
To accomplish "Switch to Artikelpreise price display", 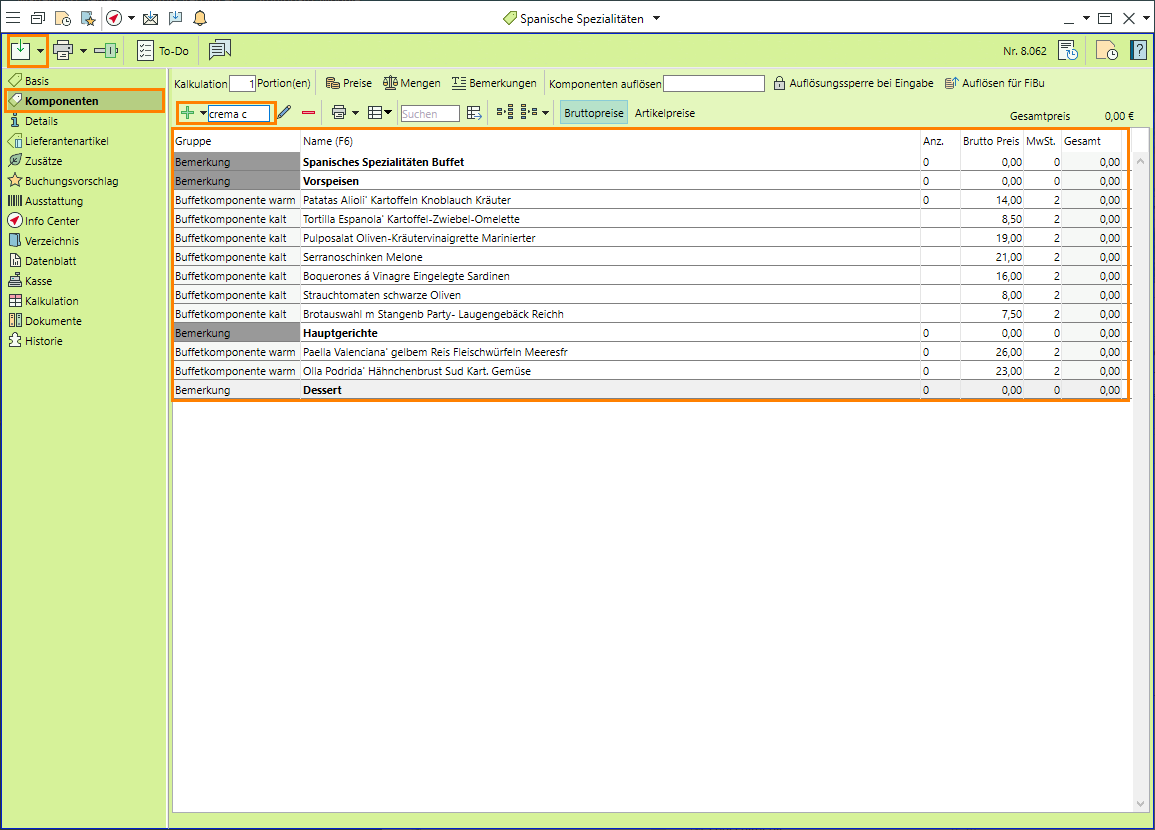I will point(665,113).
